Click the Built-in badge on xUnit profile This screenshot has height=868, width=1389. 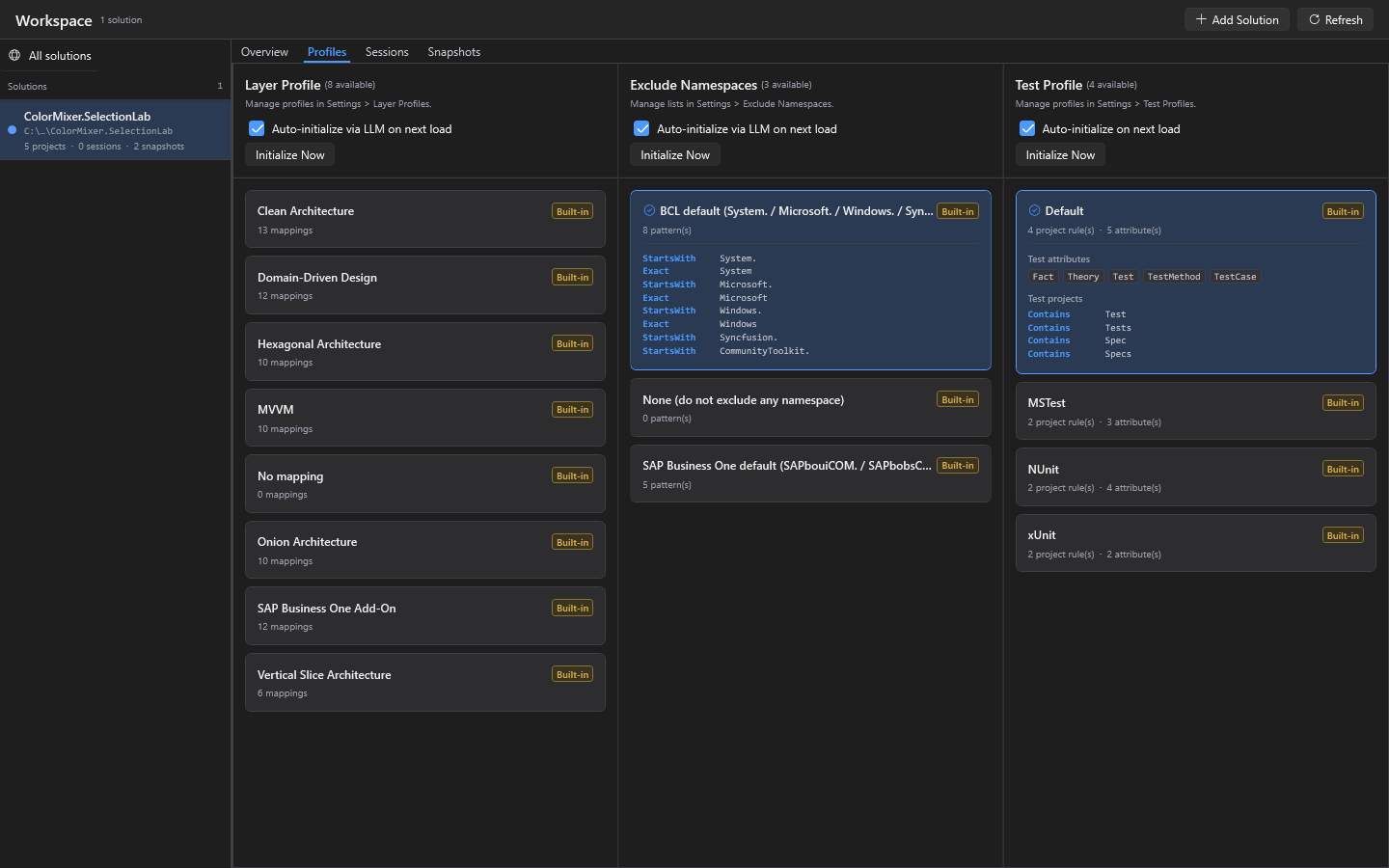point(1343,535)
